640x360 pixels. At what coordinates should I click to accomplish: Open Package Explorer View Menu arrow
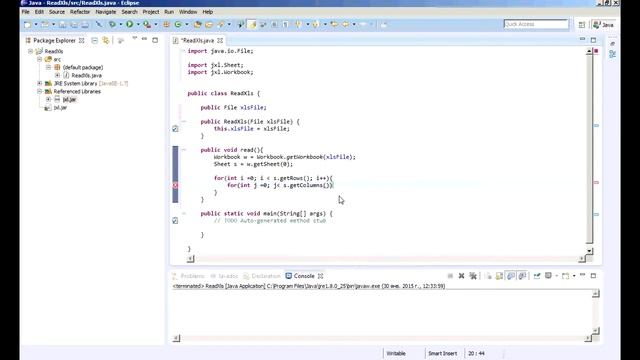[x=134, y=39]
